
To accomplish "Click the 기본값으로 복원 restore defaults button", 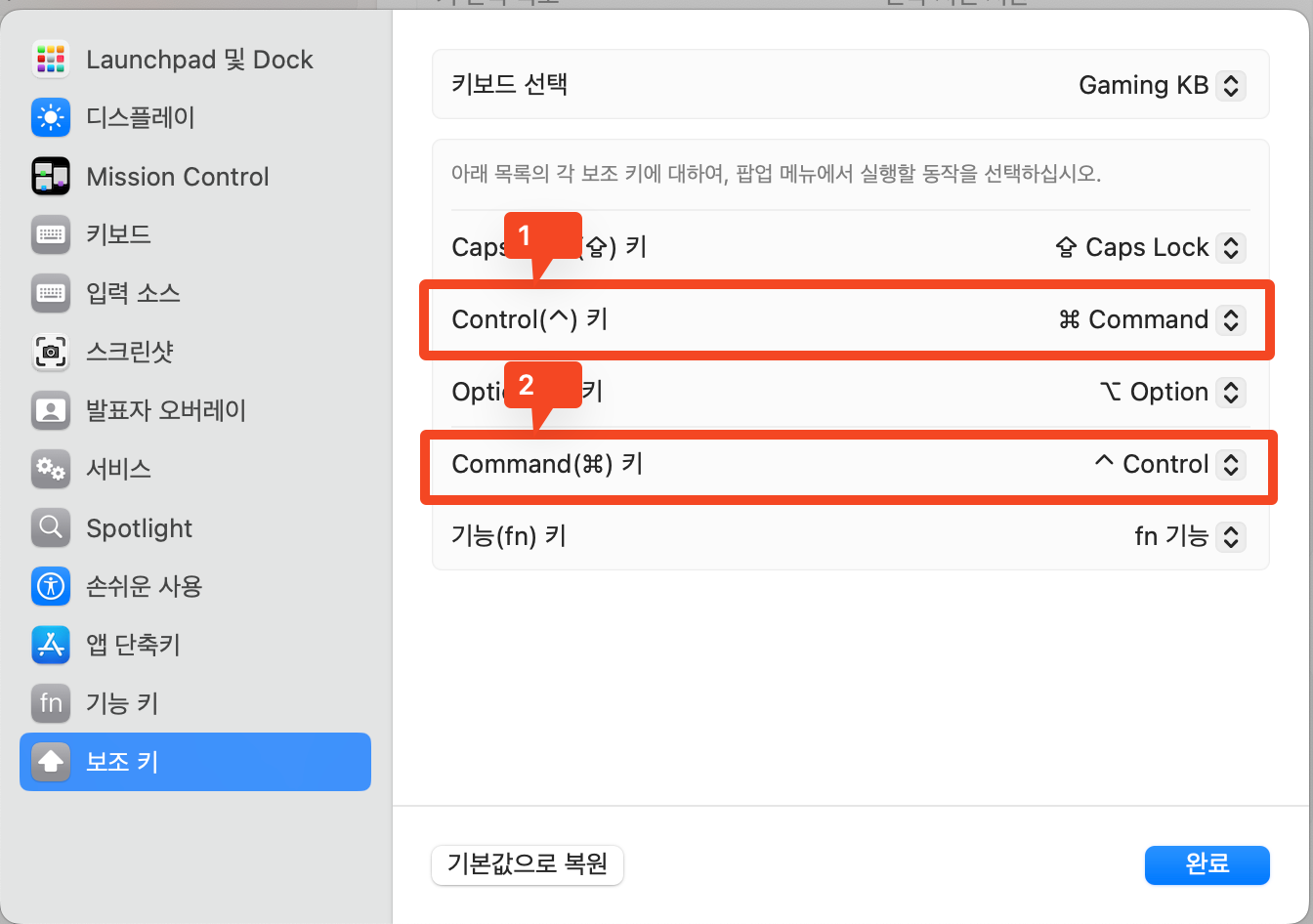I will click(527, 865).
